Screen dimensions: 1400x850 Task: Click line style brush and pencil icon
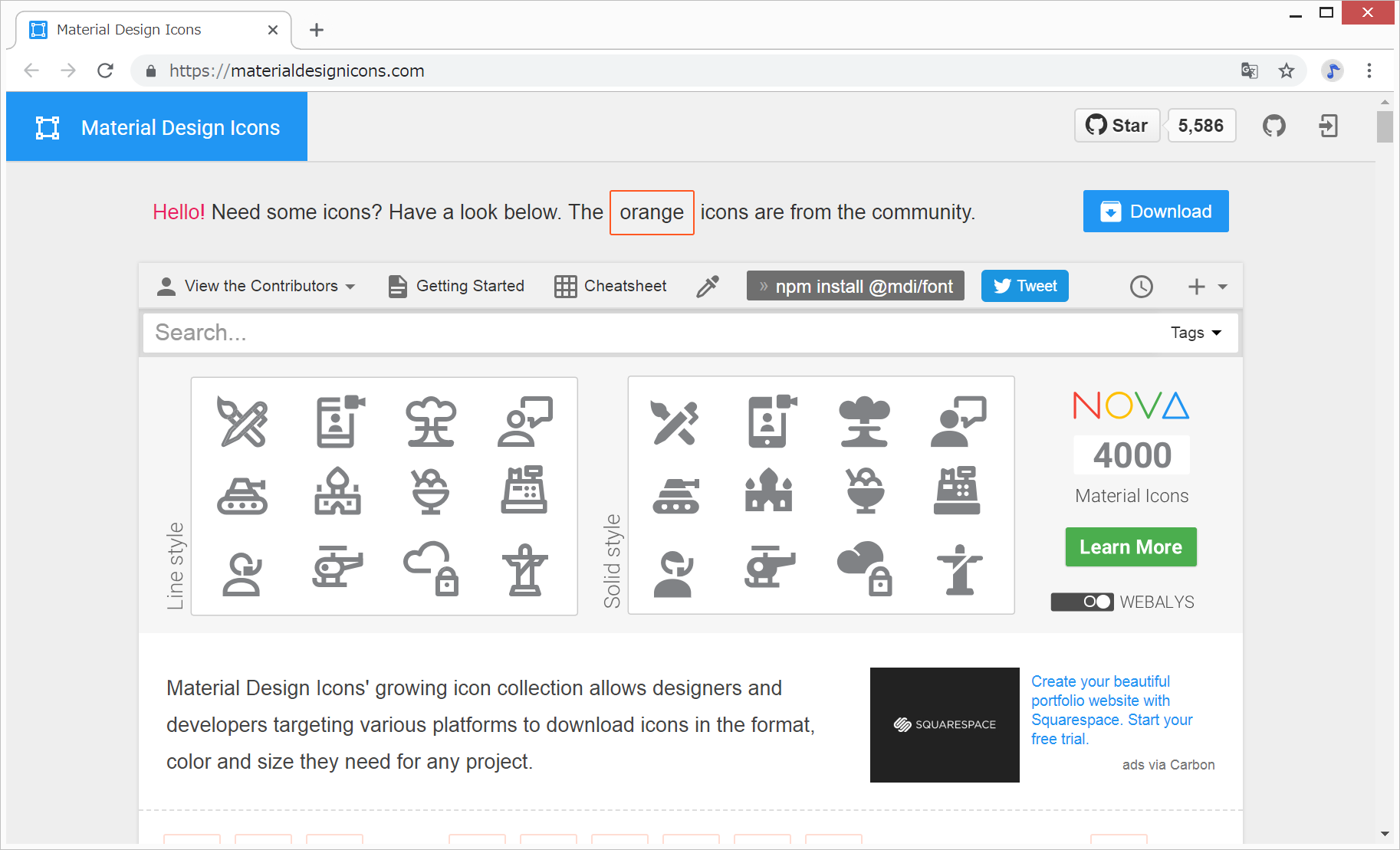pos(242,422)
